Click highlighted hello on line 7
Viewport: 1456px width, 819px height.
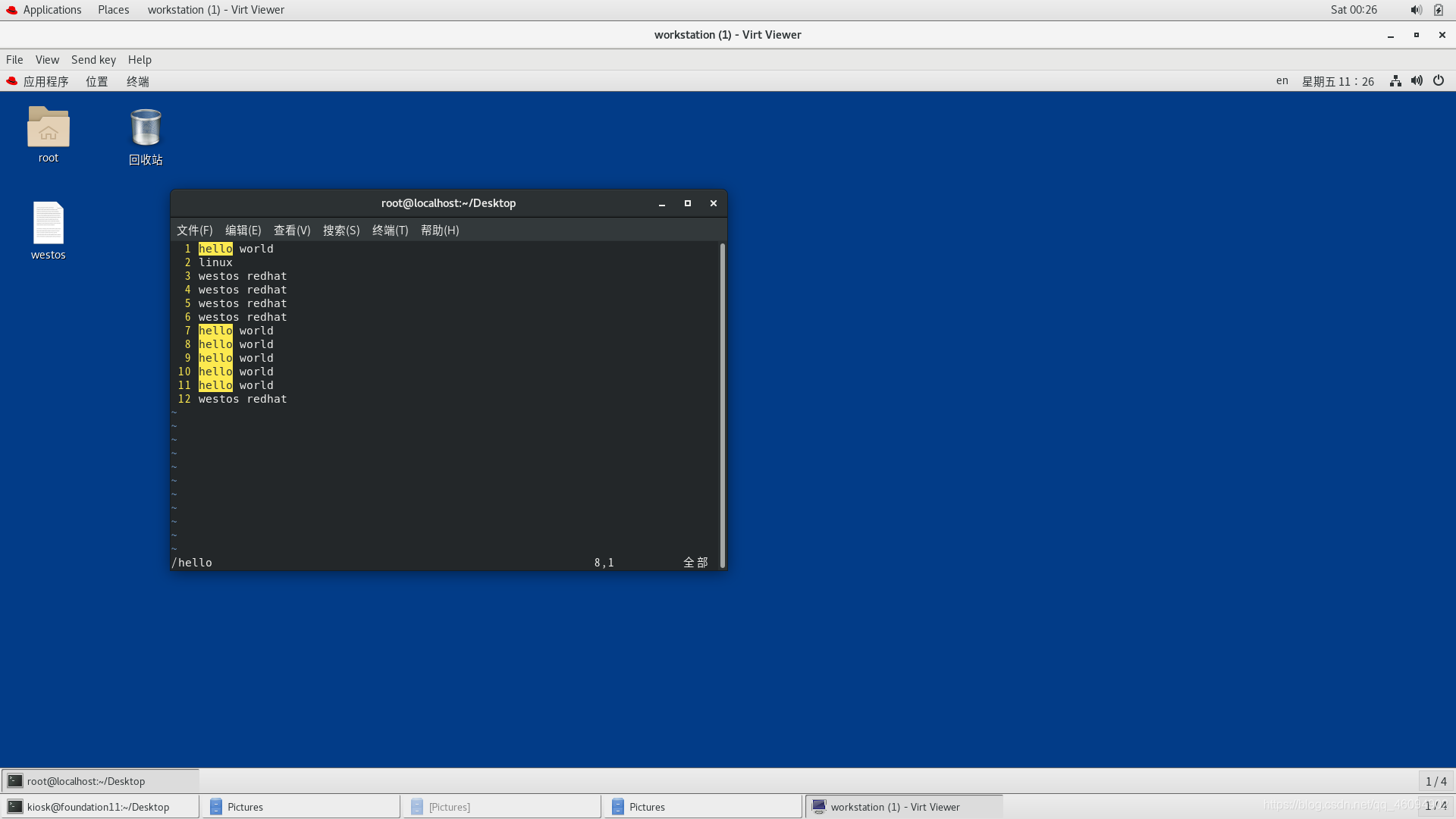point(215,331)
